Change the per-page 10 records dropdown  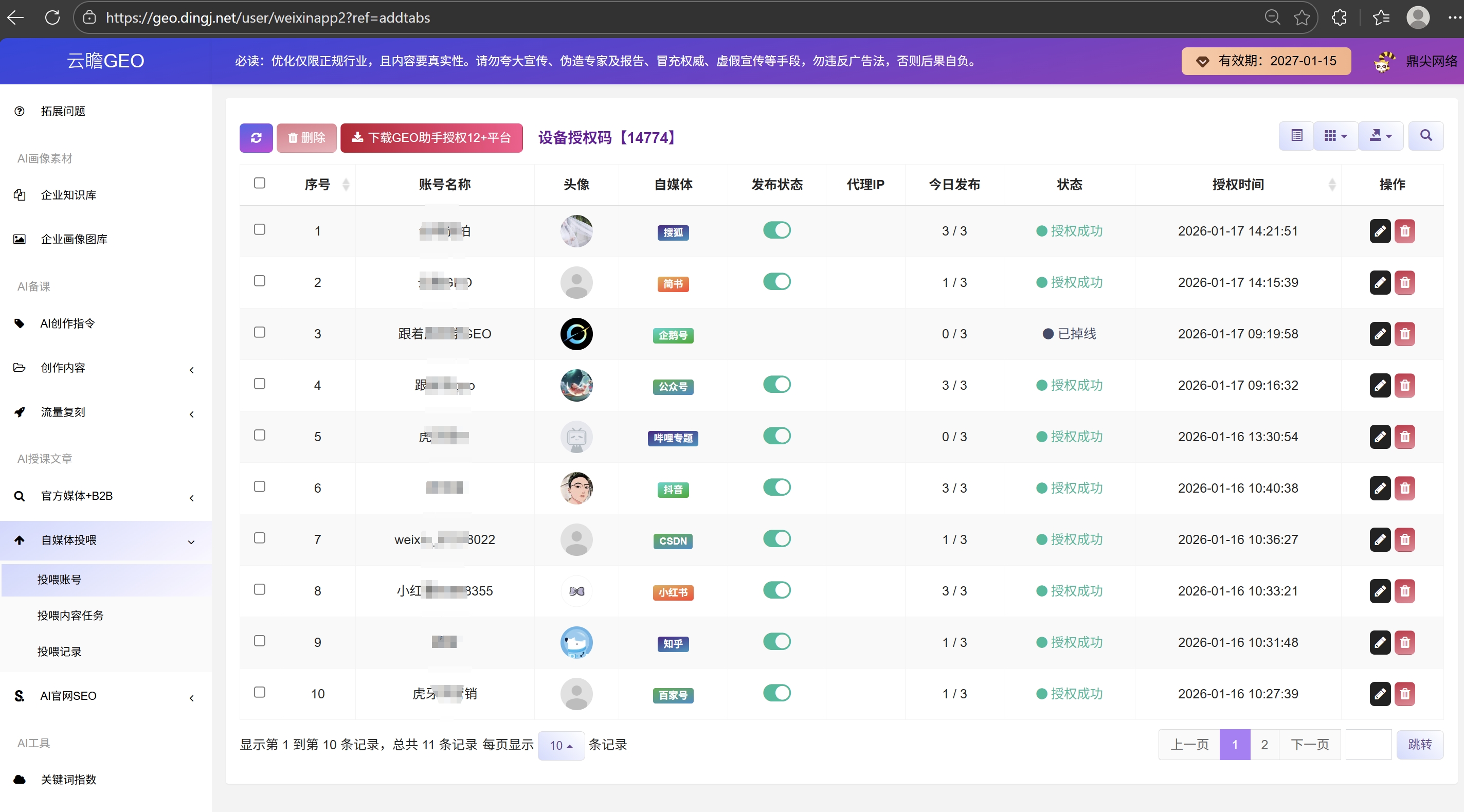(561, 746)
